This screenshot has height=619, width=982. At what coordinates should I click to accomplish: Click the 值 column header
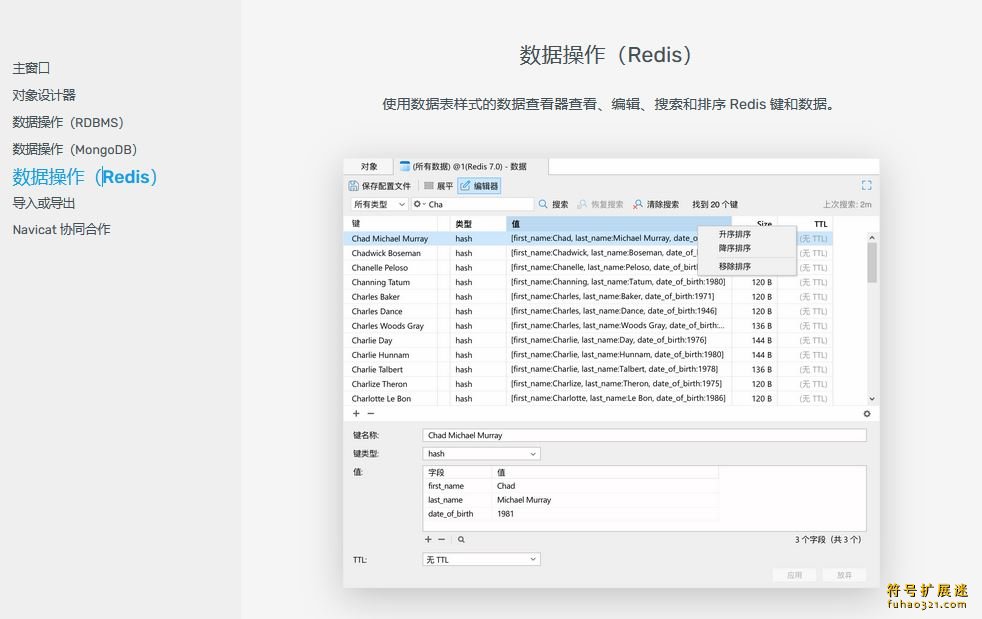click(618, 224)
